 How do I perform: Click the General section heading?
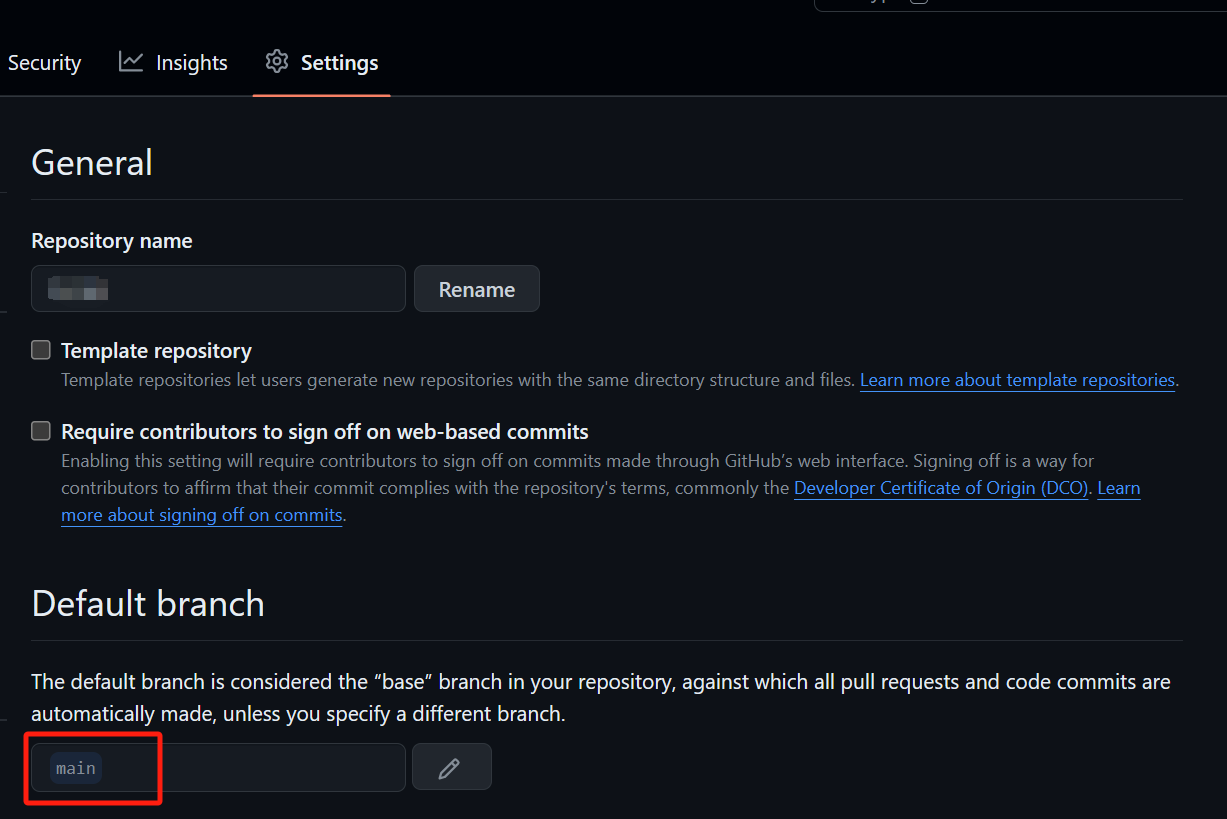pos(92,163)
